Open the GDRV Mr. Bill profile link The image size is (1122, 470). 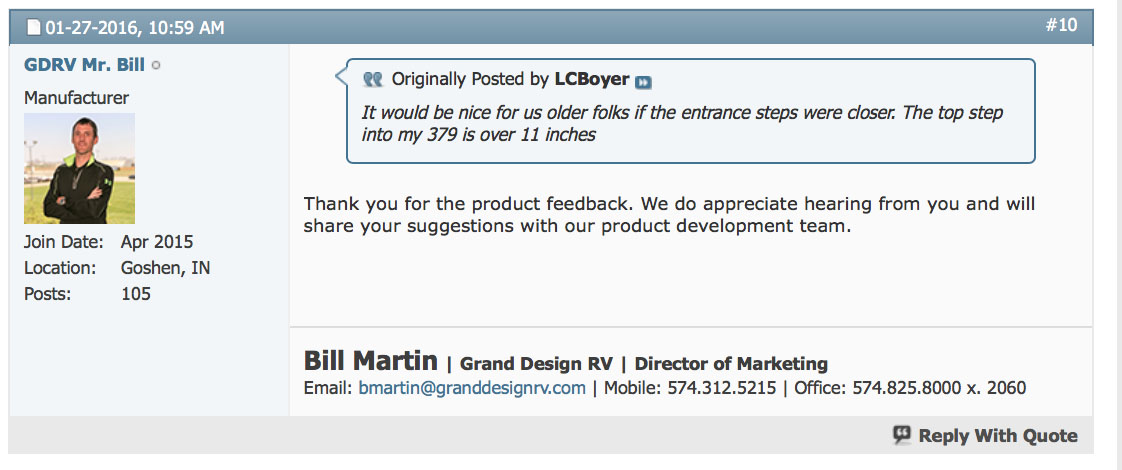click(84, 65)
